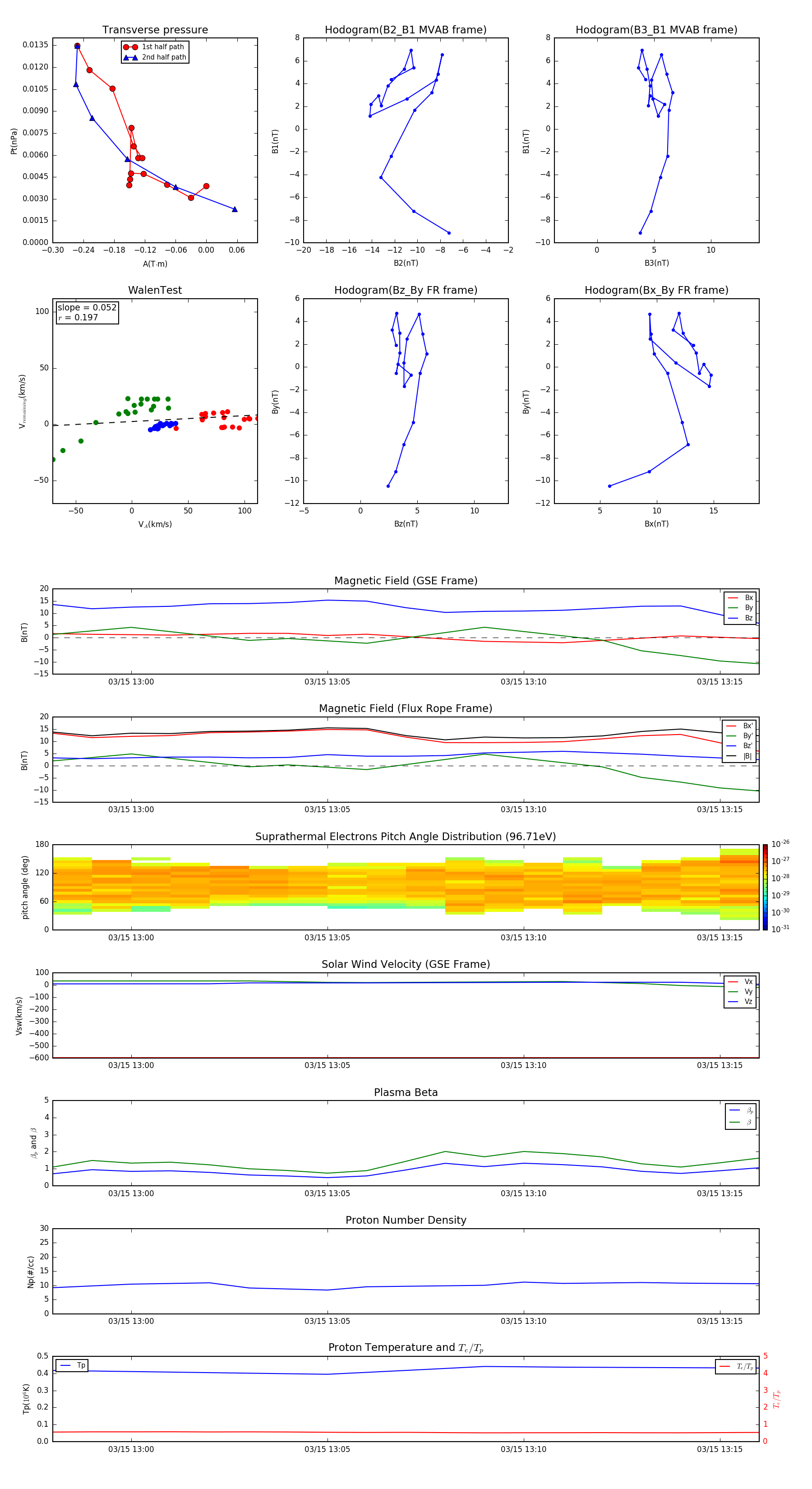
Task: Click the 'Tp(10^6K)' axis label
Action: (x=26, y=1399)
